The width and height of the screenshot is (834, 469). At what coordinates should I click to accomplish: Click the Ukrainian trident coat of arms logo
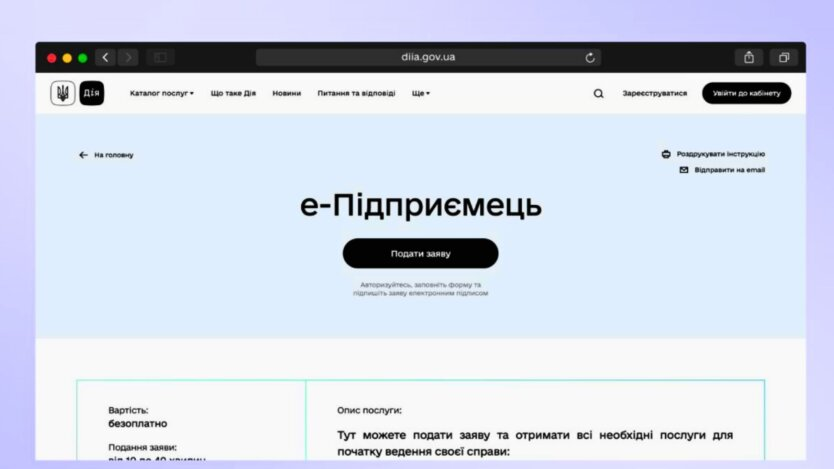coord(63,93)
